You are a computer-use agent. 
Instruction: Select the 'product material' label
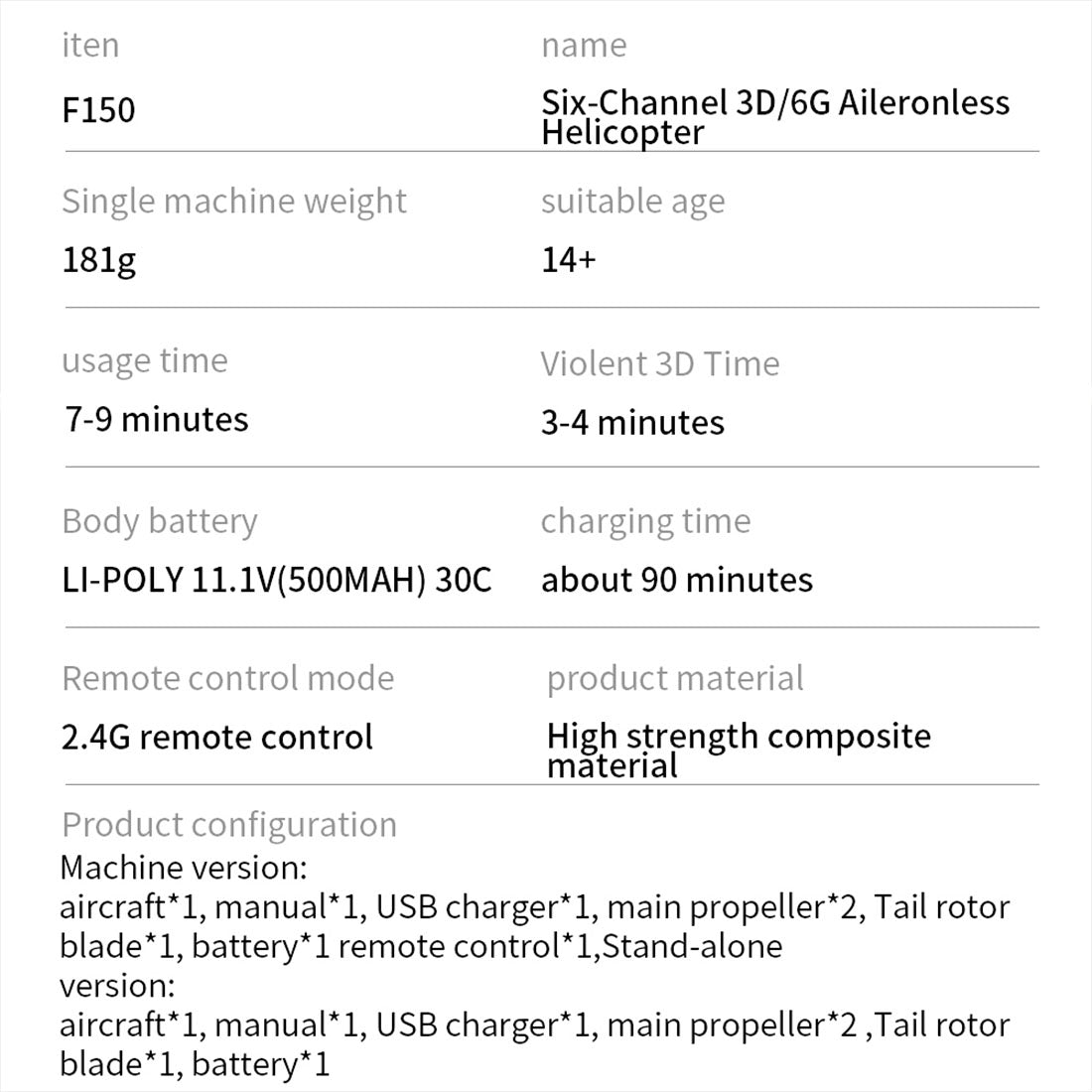(x=675, y=679)
